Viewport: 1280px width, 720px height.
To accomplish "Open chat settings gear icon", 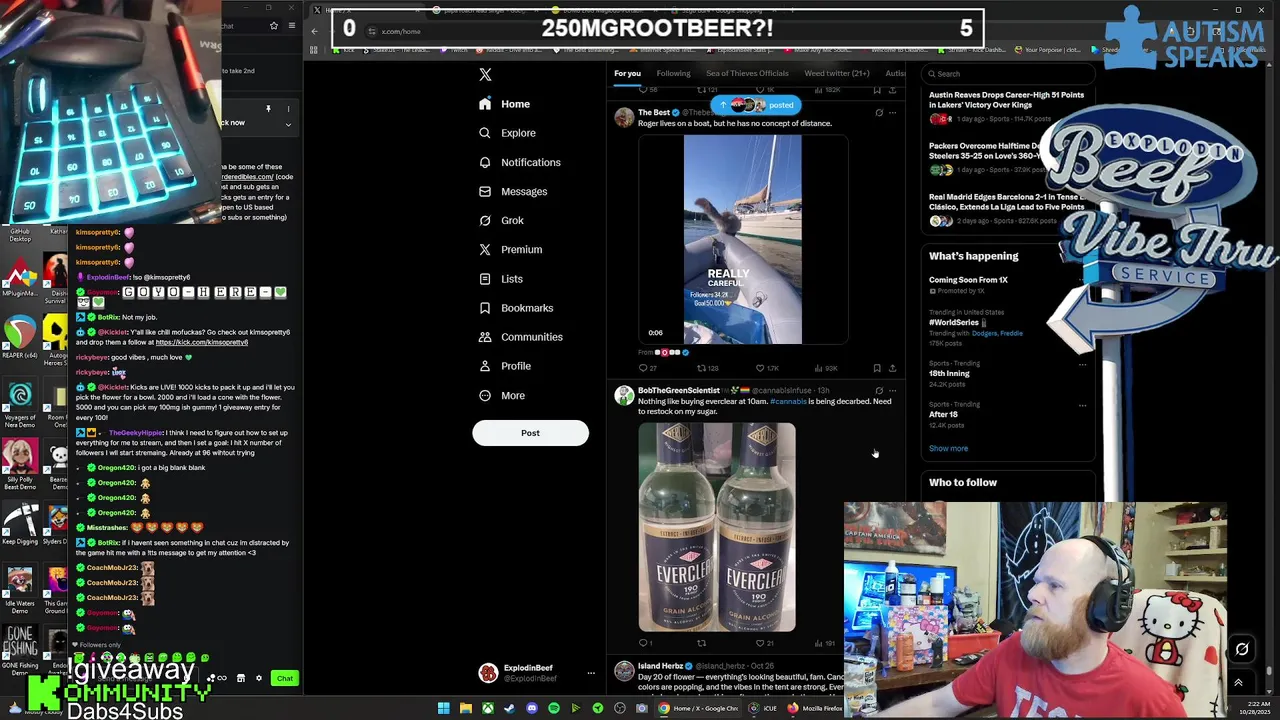I will tap(258, 678).
